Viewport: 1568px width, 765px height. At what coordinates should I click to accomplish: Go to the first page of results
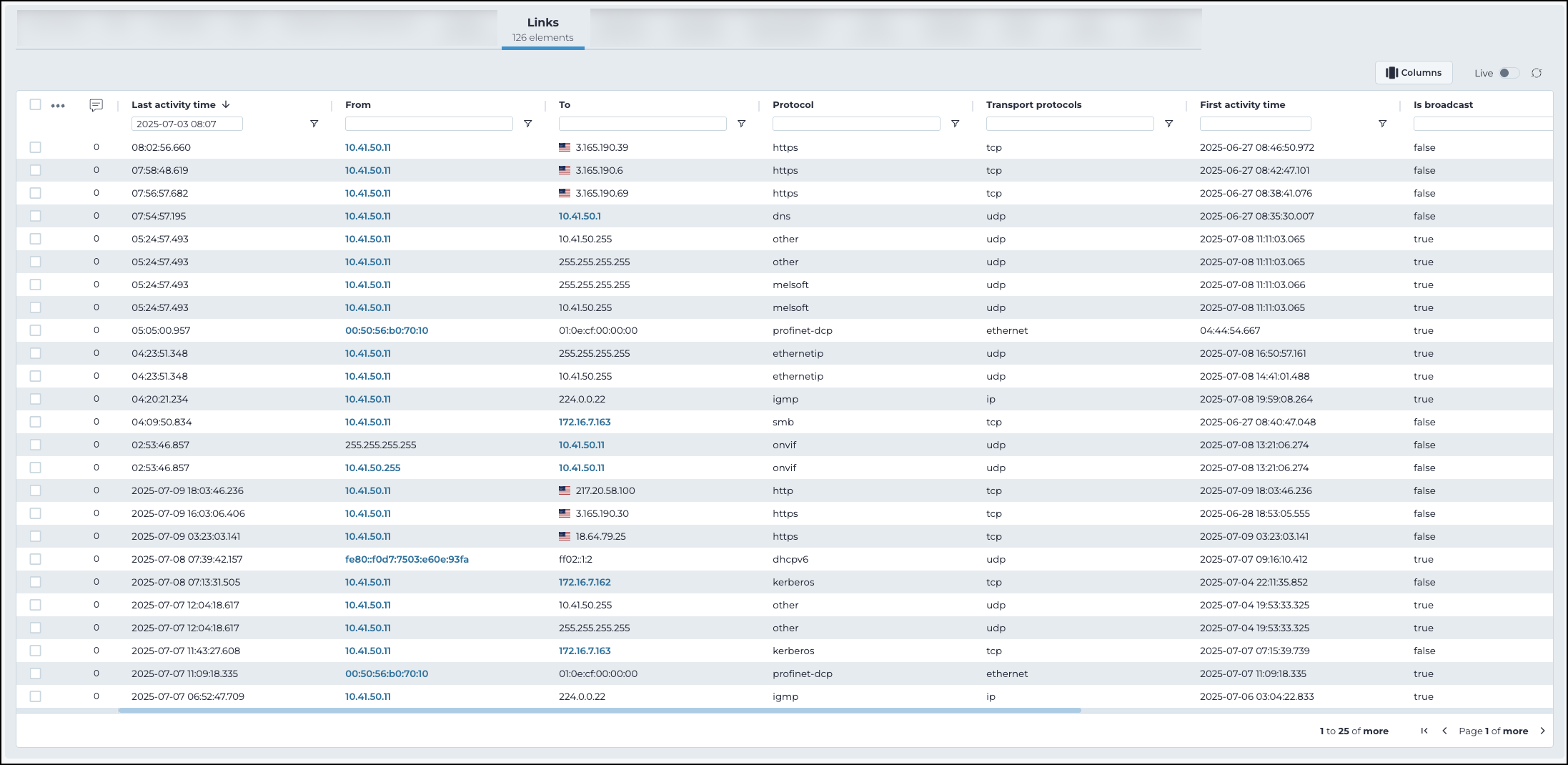(1424, 731)
